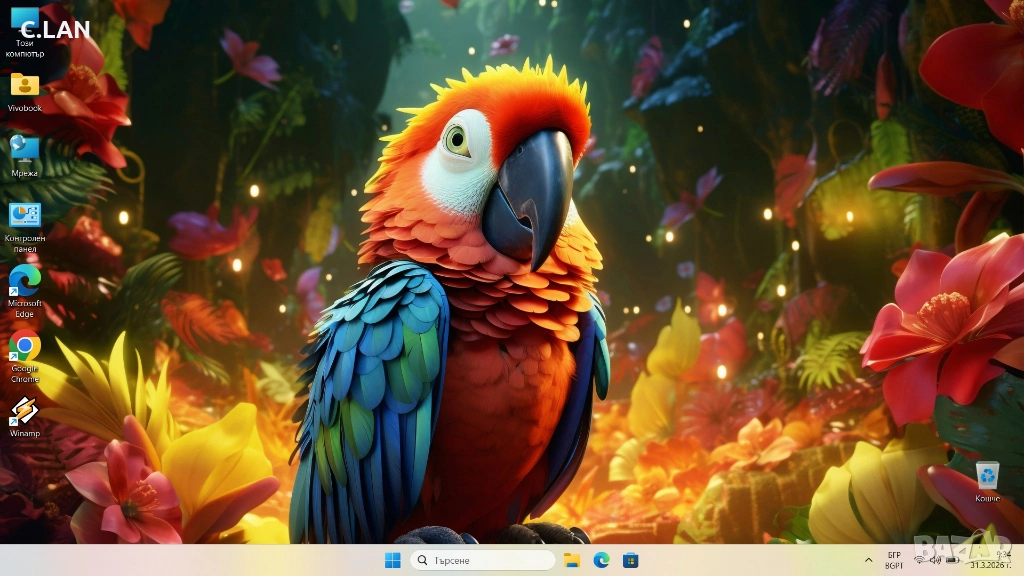Open the БГР keyboard language switcher
1024x576 pixels.
pos(894,560)
